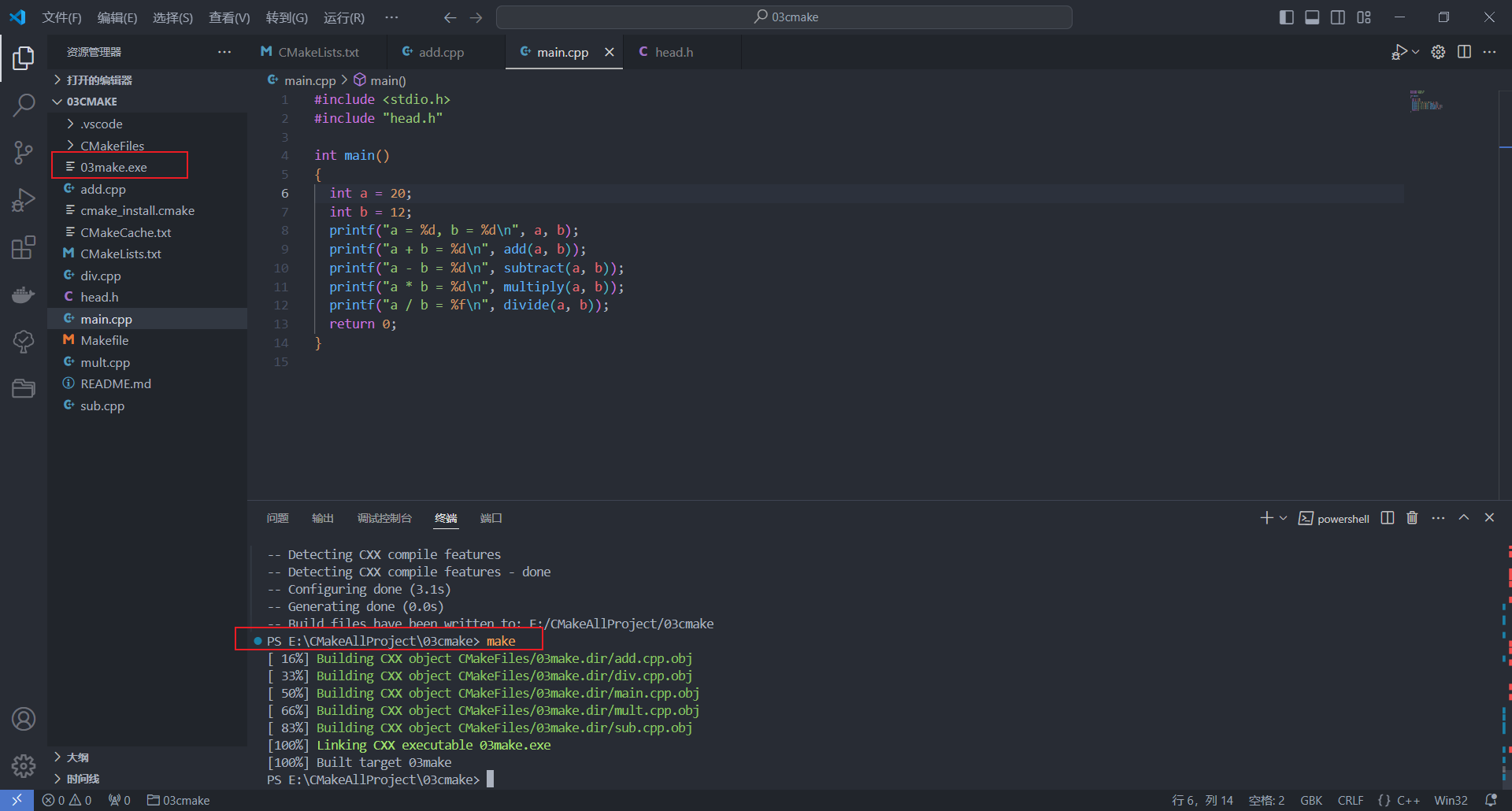Open the Search view in activity bar
The image size is (1512, 811).
(x=24, y=105)
